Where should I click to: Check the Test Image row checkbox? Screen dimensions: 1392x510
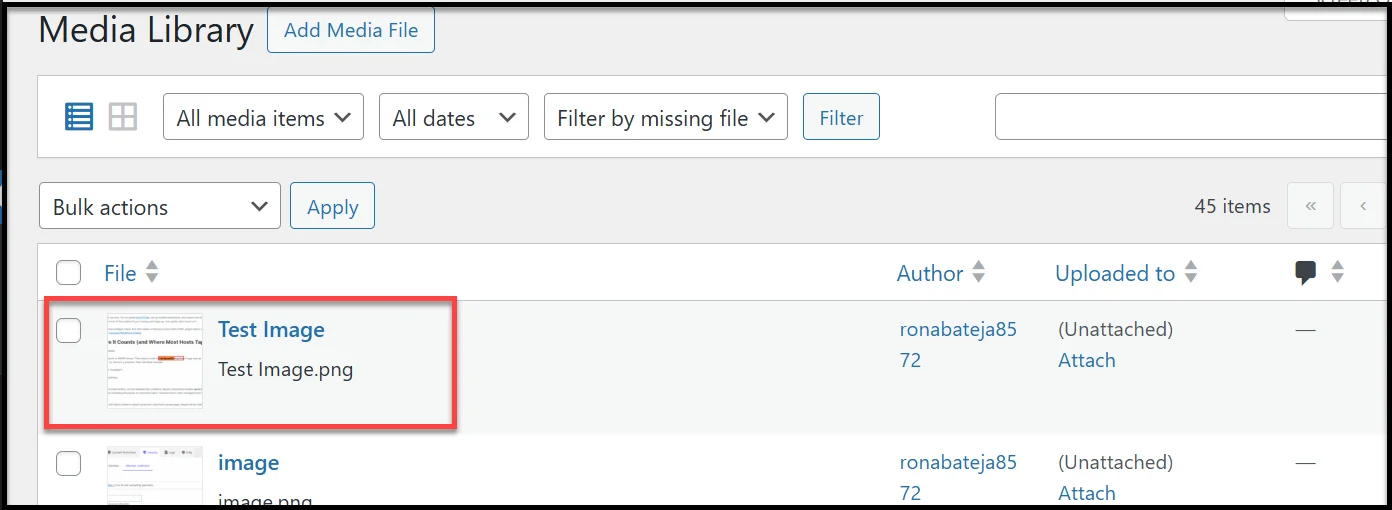tap(68, 330)
